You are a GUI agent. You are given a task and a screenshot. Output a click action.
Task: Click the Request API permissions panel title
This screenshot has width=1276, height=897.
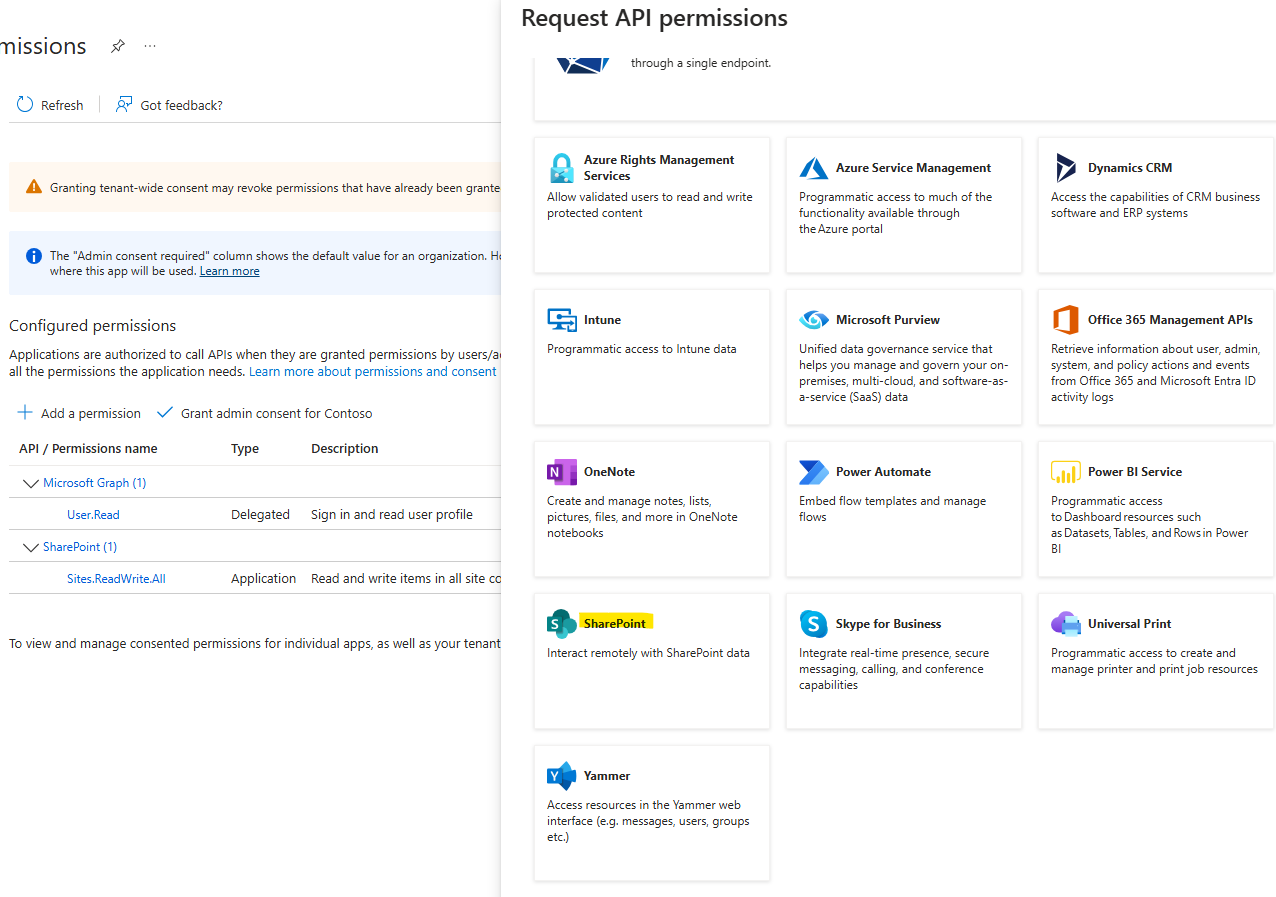pos(654,18)
